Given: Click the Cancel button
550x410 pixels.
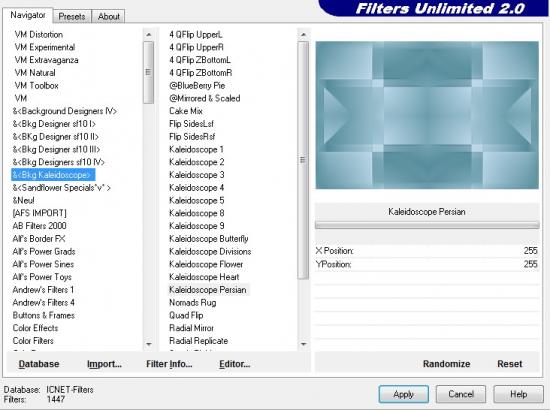Looking at the screenshot, I should coord(461,394).
